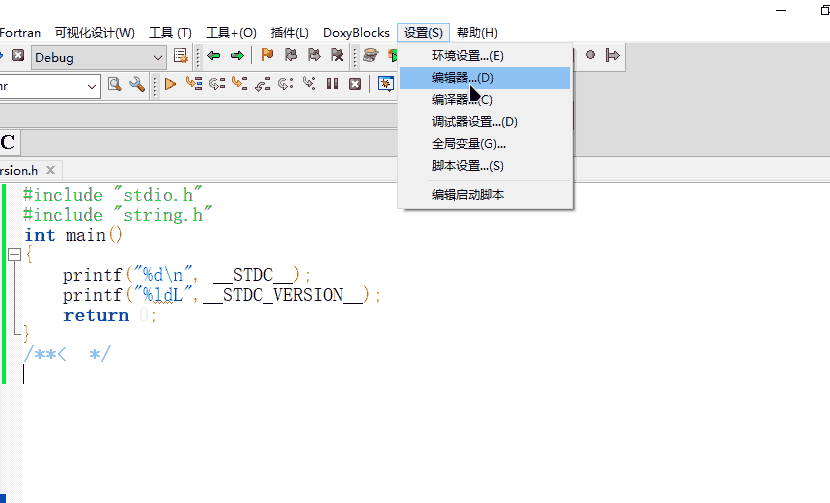The image size is (830, 503).
Task: Click the large C toolbar button
Action: [8, 142]
